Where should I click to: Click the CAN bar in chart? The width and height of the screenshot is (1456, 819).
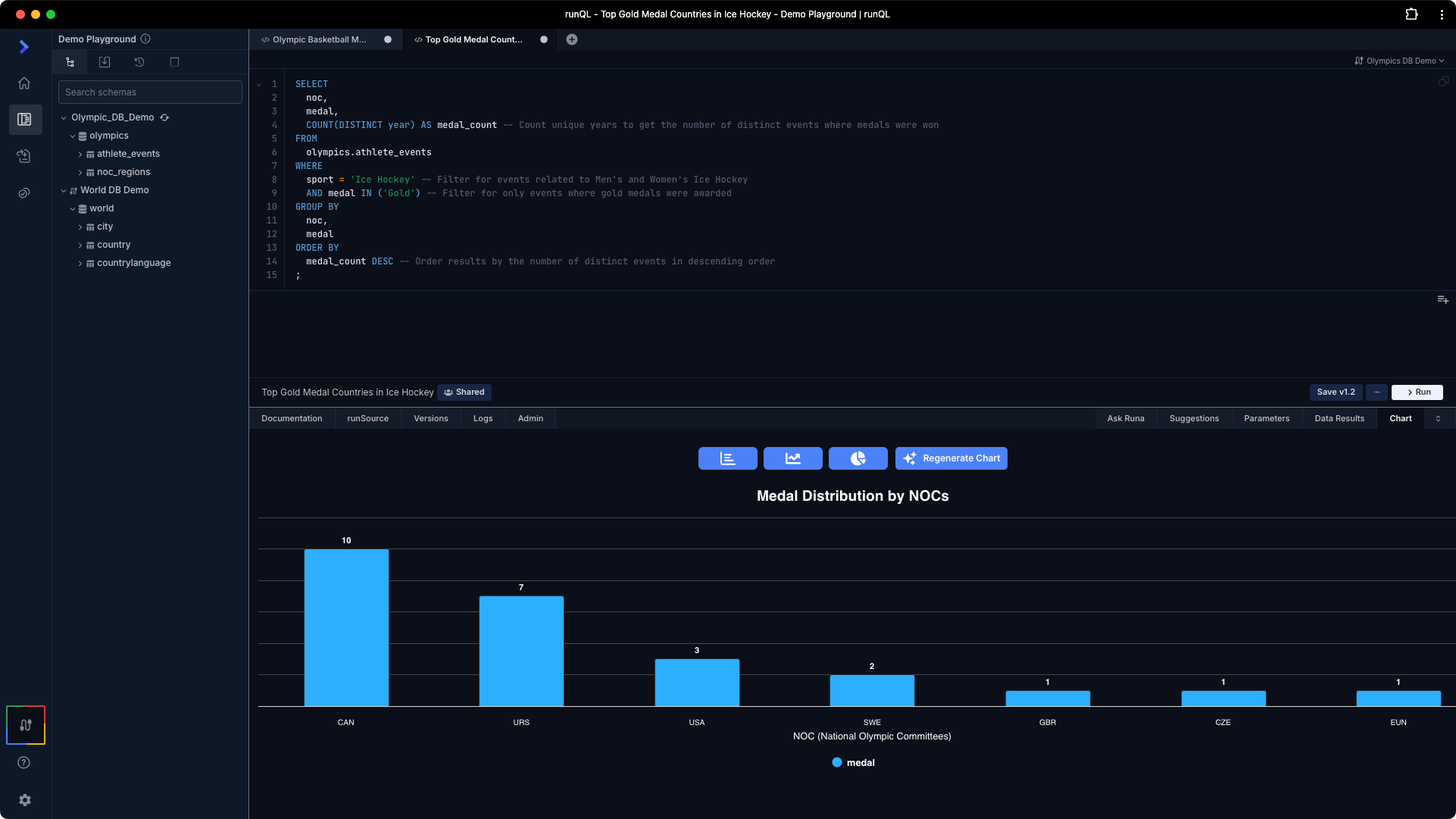(x=346, y=628)
